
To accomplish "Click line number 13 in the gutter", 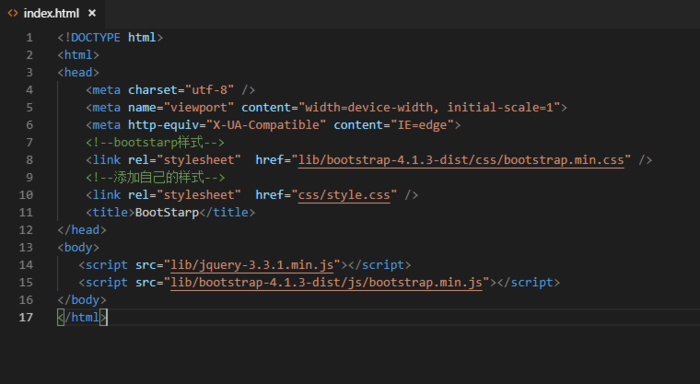I will coord(26,247).
